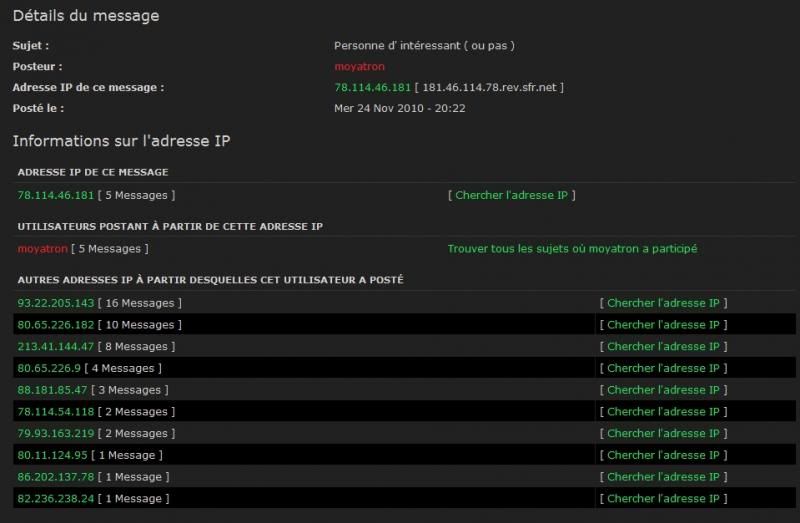Search IP address for 93.22.205.143 row
The width and height of the screenshot is (800, 523).
click(x=663, y=303)
